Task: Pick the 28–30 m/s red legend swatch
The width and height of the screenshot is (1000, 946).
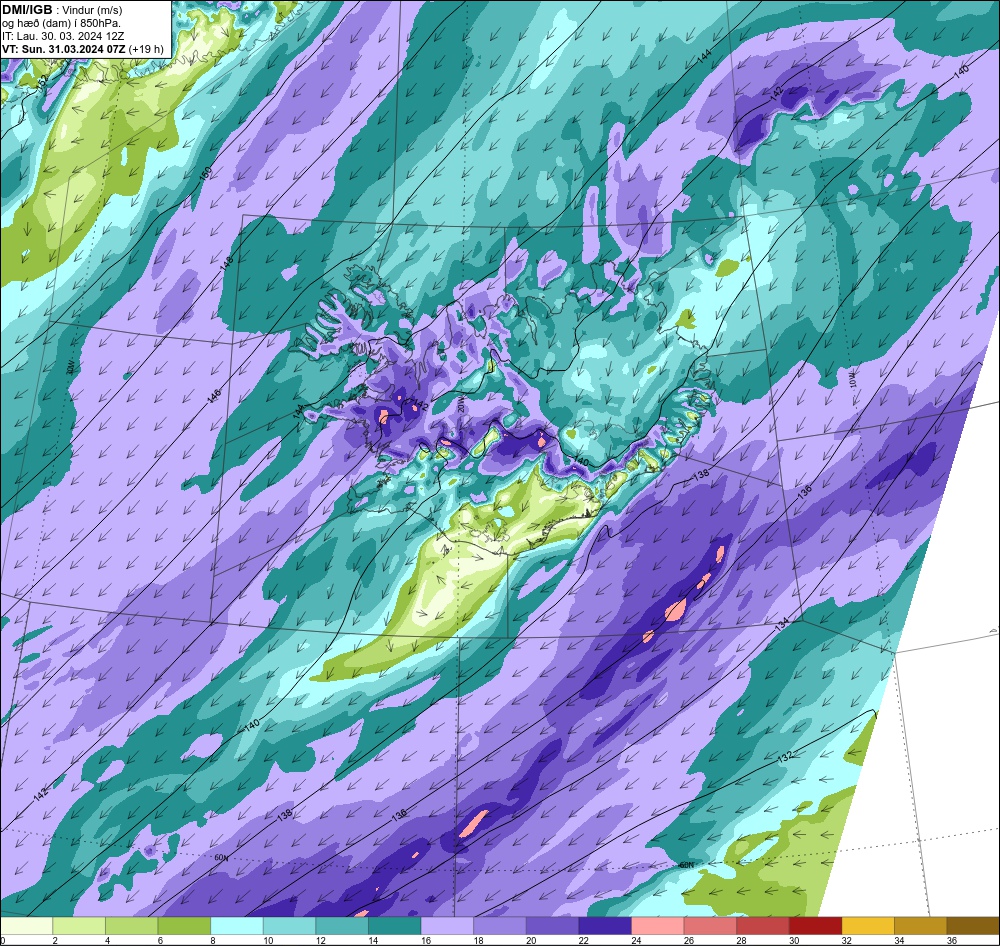Action: (763, 926)
